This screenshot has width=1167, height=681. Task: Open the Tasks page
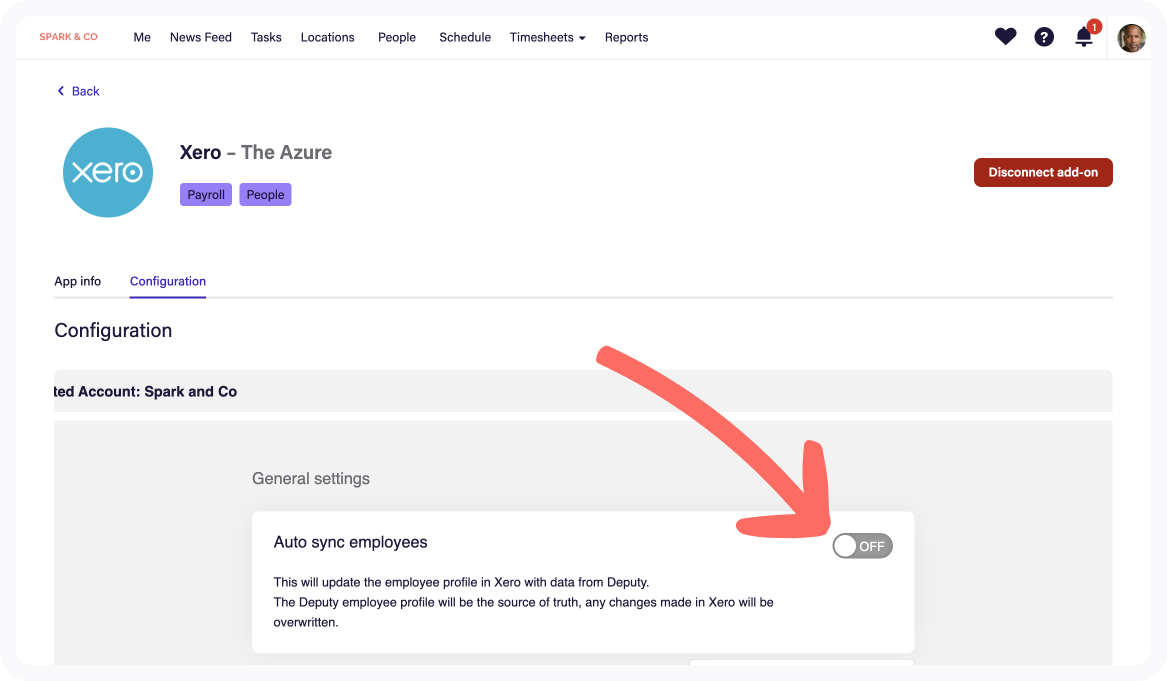pos(266,37)
